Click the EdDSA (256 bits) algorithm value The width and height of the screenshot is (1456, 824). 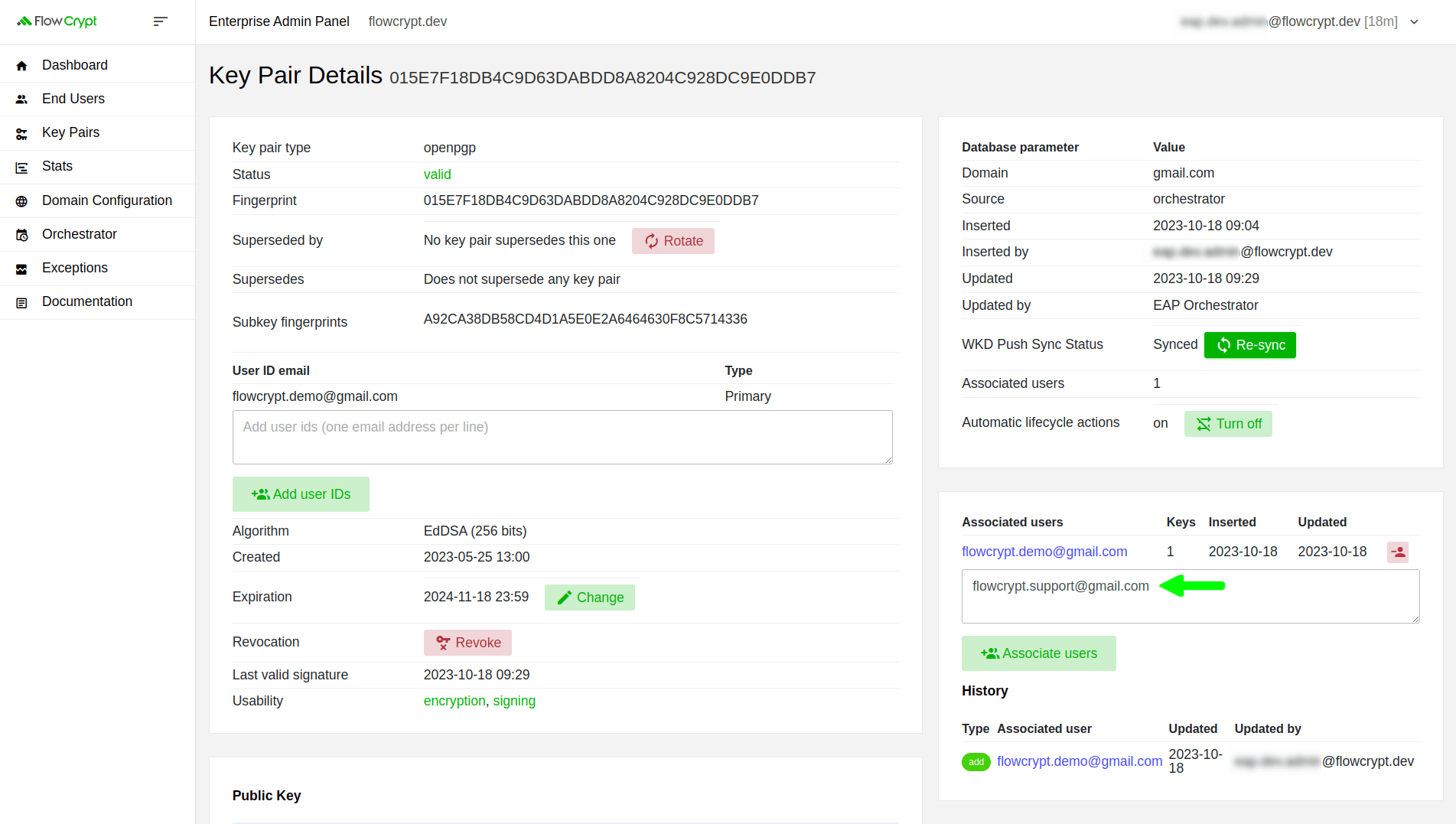pyautogui.click(x=475, y=531)
